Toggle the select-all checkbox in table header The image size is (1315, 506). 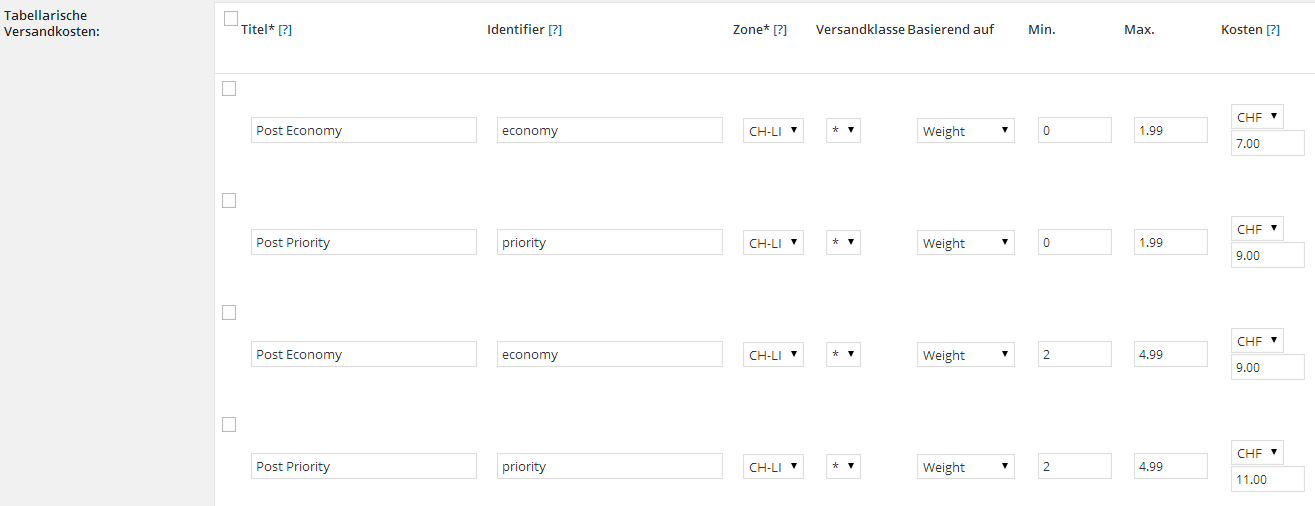[232, 18]
